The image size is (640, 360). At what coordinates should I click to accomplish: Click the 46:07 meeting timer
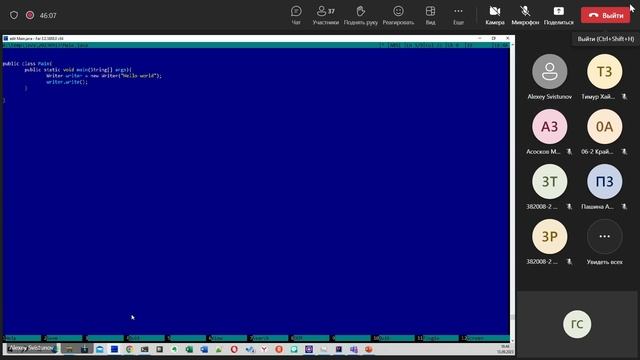tap(48, 16)
